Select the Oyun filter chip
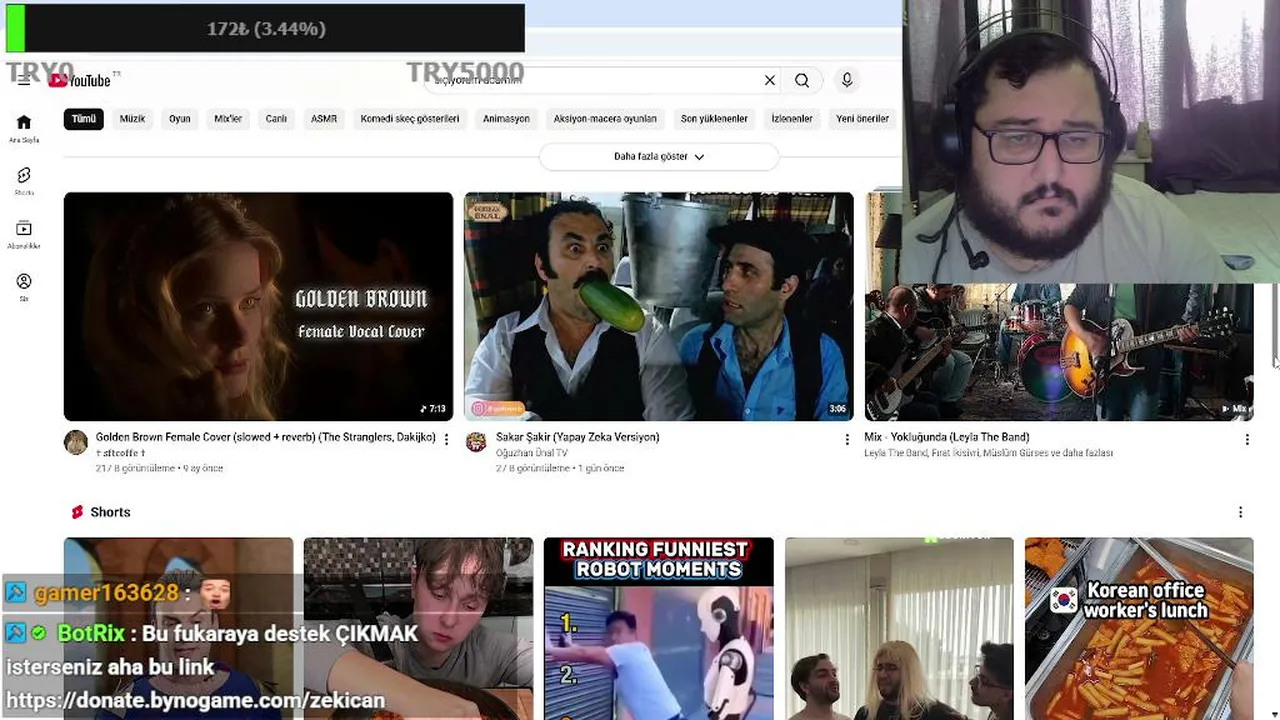This screenshot has width=1280, height=720. (x=180, y=119)
